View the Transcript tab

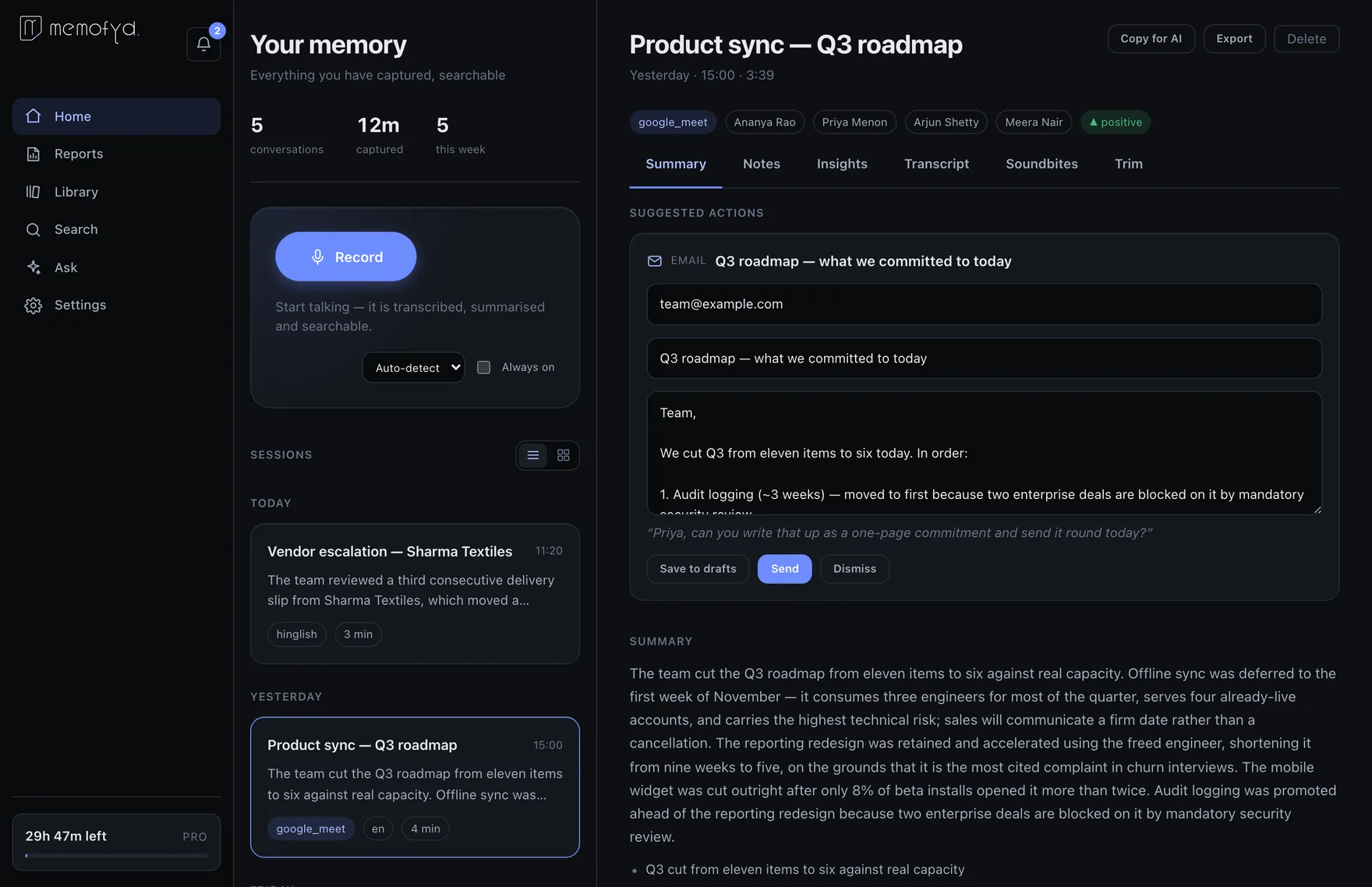936,164
